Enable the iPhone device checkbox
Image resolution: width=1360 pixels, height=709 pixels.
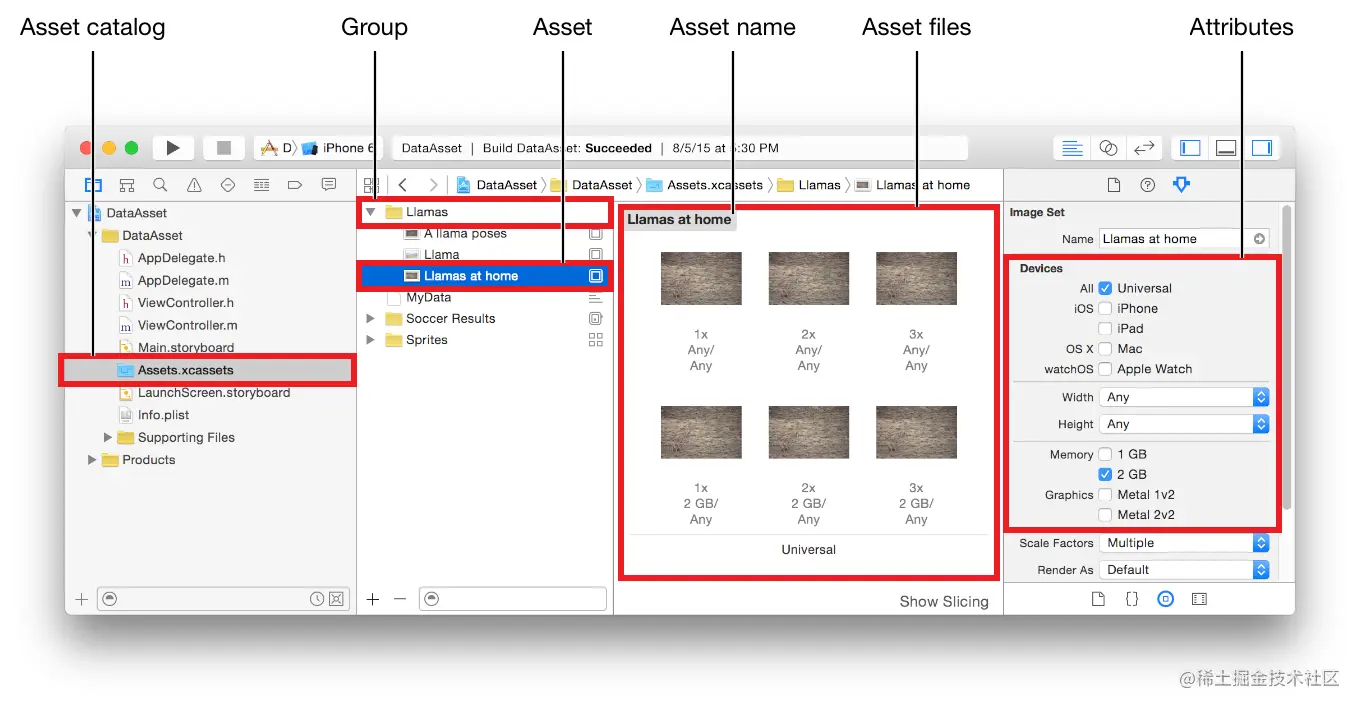[1105, 308]
